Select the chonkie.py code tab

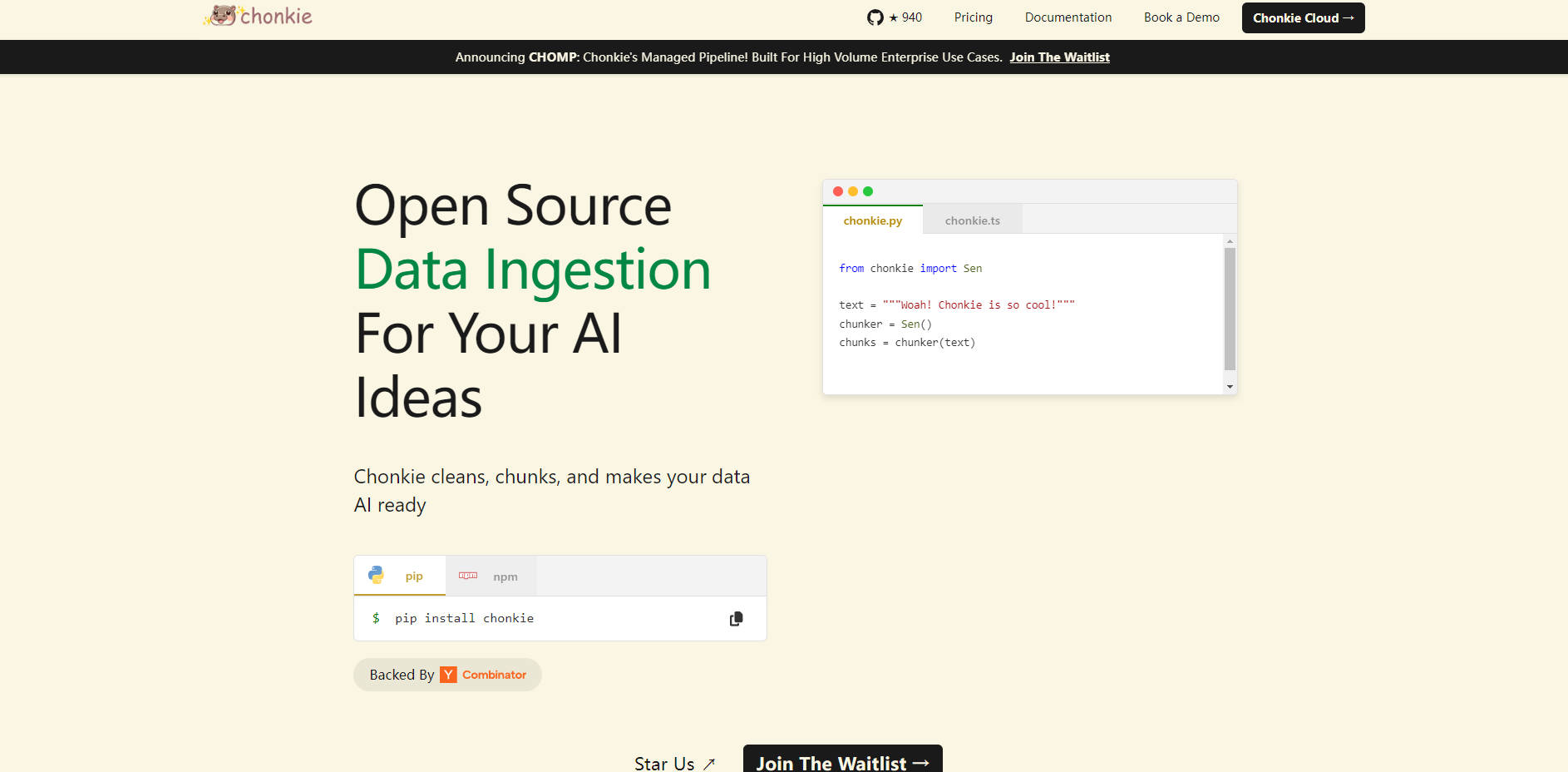click(872, 220)
